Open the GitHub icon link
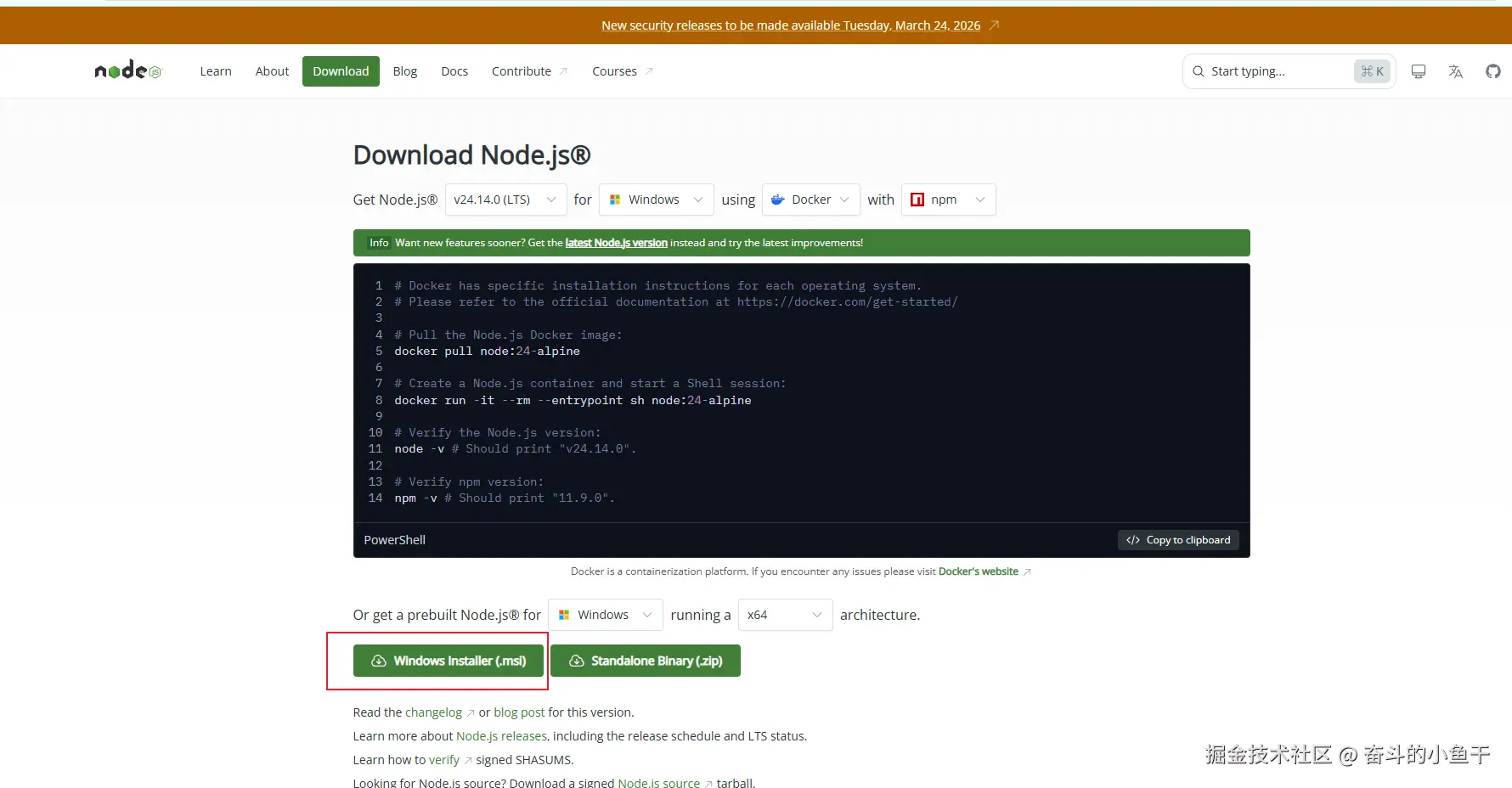 point(1492,71)
